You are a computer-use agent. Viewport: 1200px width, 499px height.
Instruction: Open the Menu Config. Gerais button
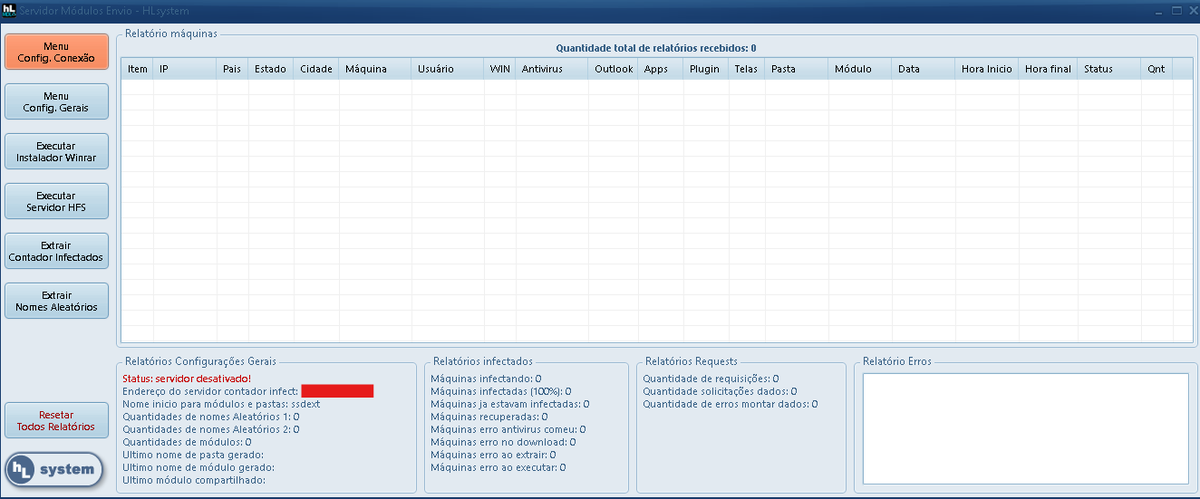point(56,102)
